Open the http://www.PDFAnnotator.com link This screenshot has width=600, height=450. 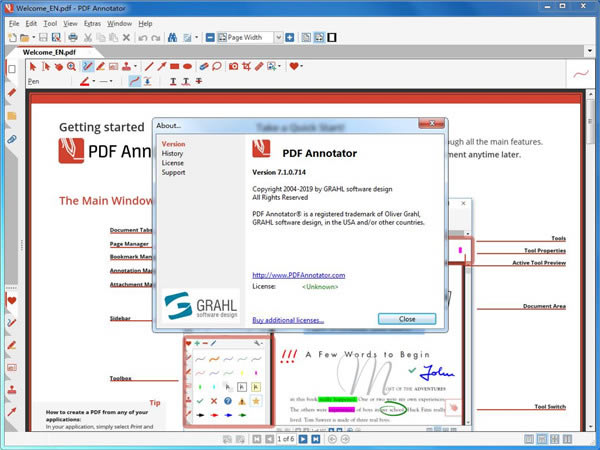(298, 275)
